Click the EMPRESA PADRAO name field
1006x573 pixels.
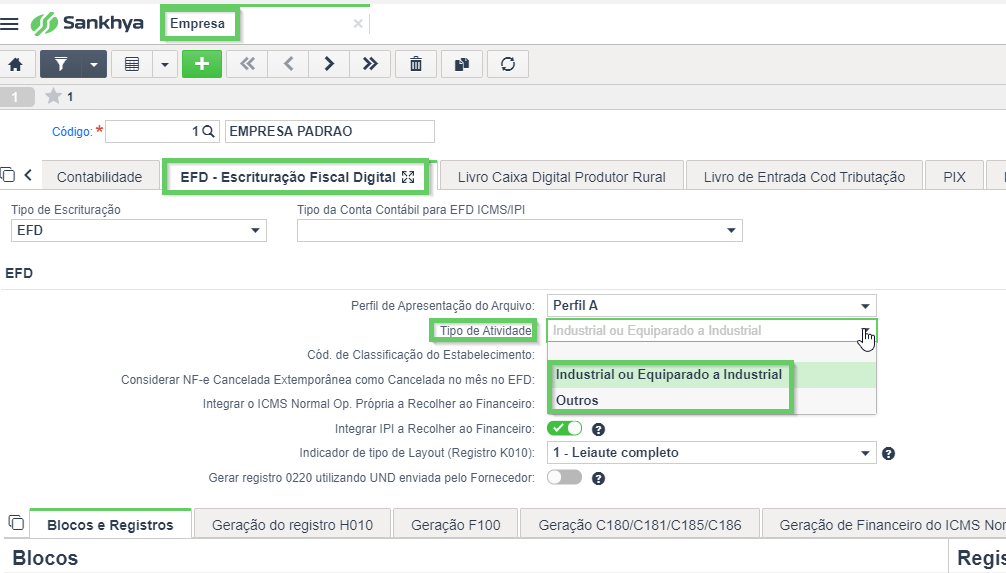[x=330, y=132]
